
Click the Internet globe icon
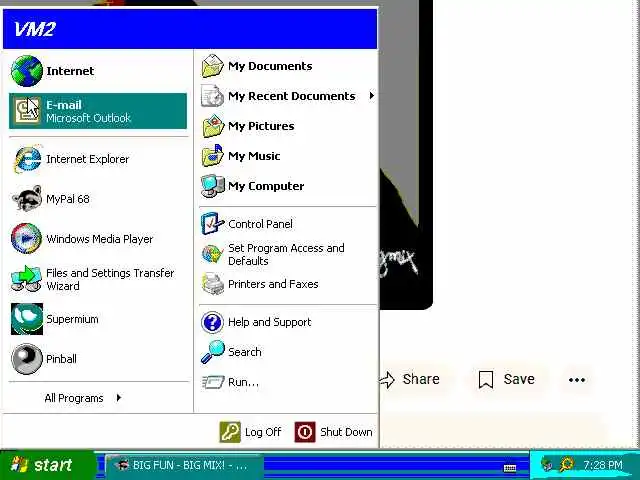27,71
